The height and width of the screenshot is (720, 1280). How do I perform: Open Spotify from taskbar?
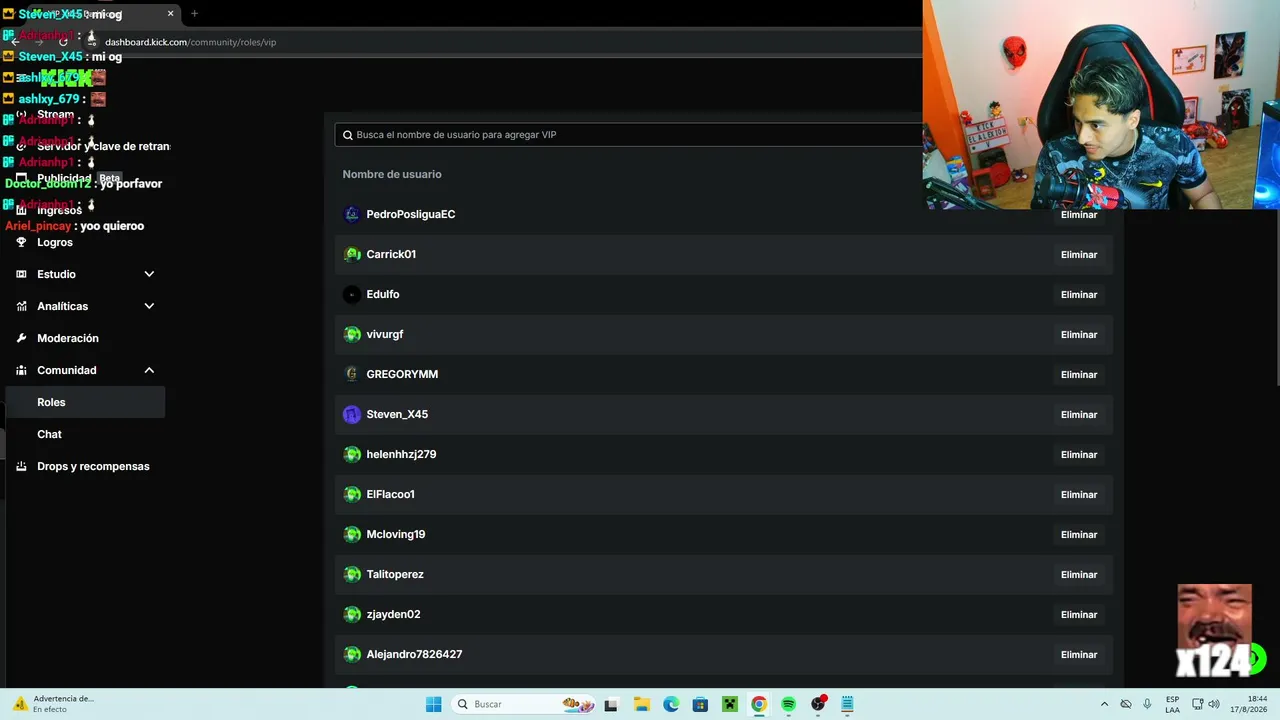point(788,704)
